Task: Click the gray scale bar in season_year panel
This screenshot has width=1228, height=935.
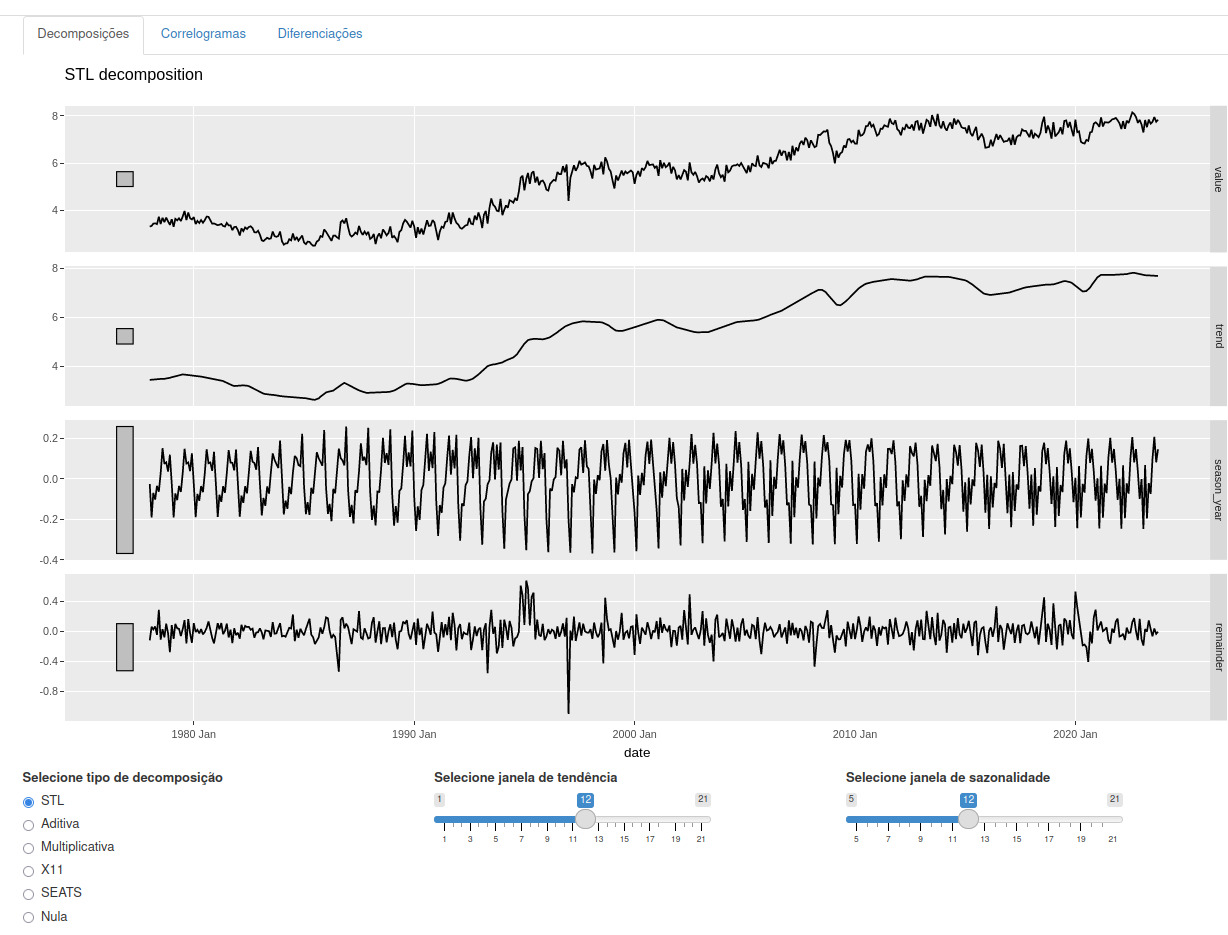Action: (x=125, y=490)
